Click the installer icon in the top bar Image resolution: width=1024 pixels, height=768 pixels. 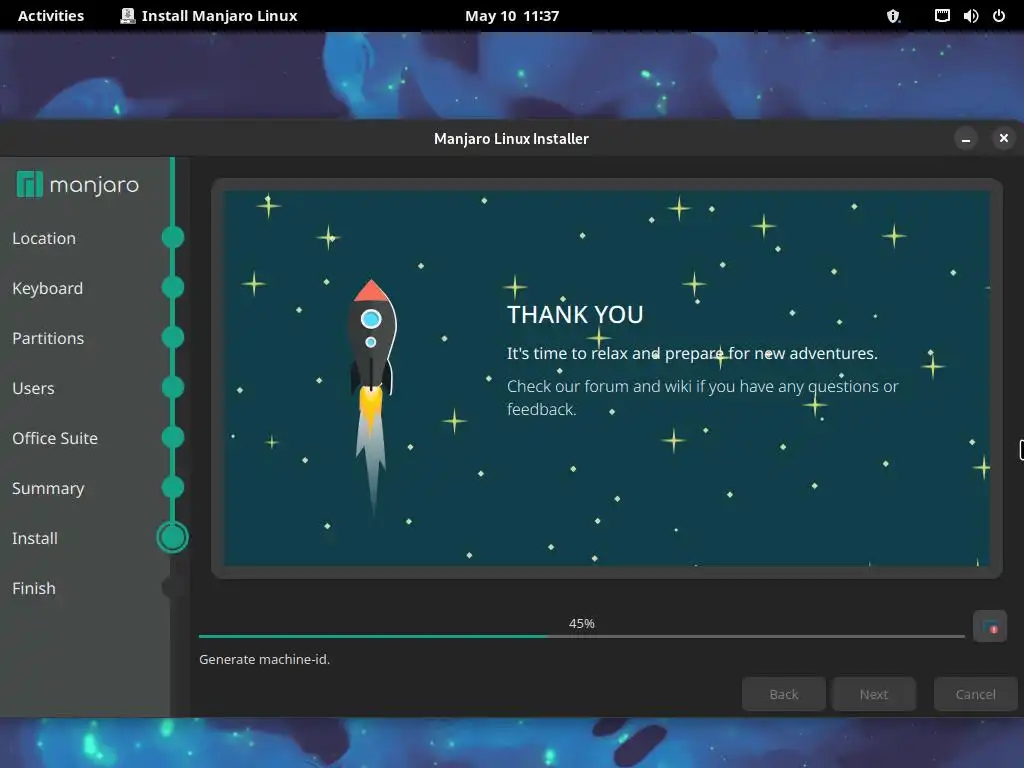(x=127, y=16)
